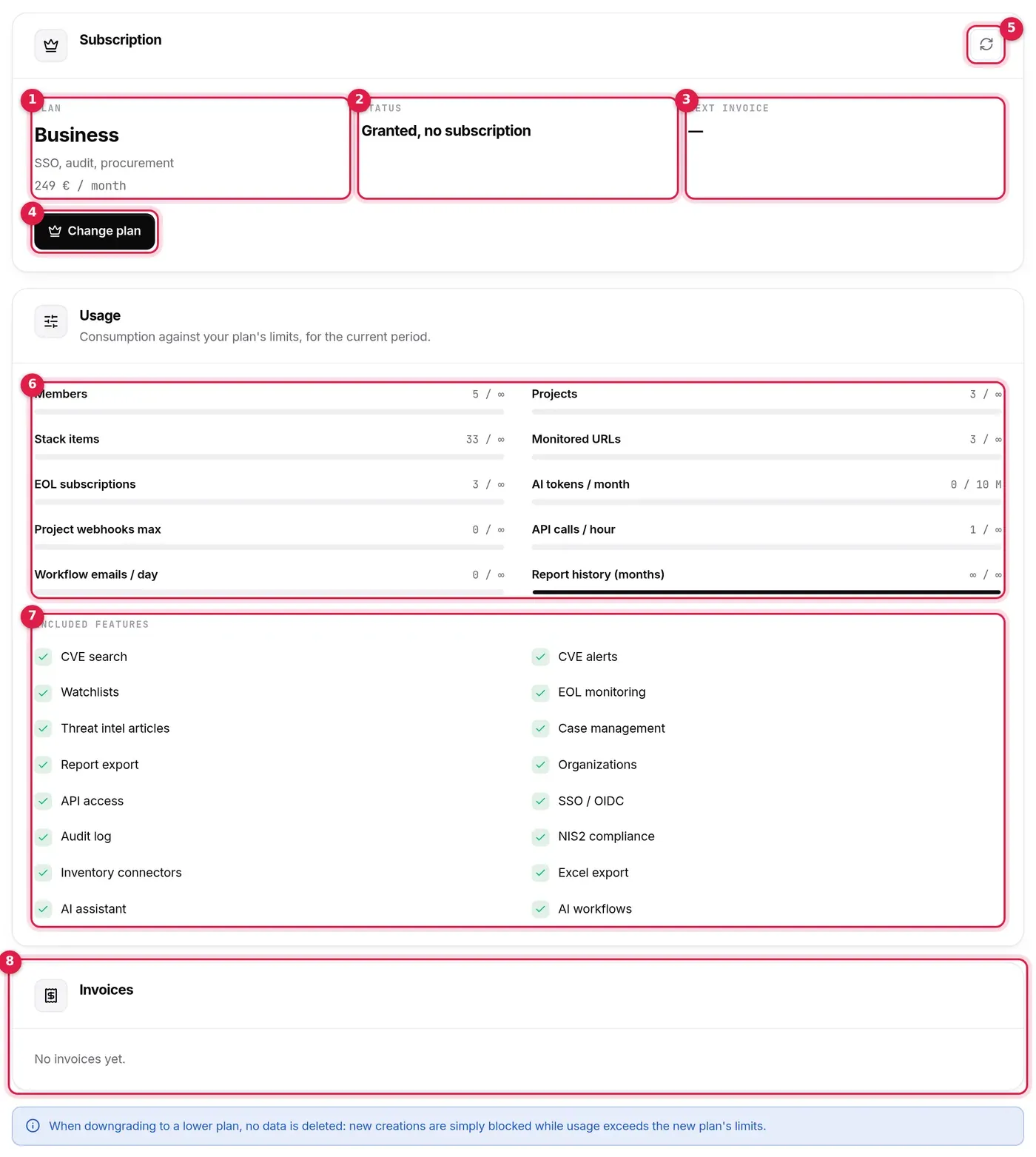Image resolution: width=1036 pixels, height=1157 pixels.
Task: Click the Stack items usage bar
Action: click(x=269, y=457)
